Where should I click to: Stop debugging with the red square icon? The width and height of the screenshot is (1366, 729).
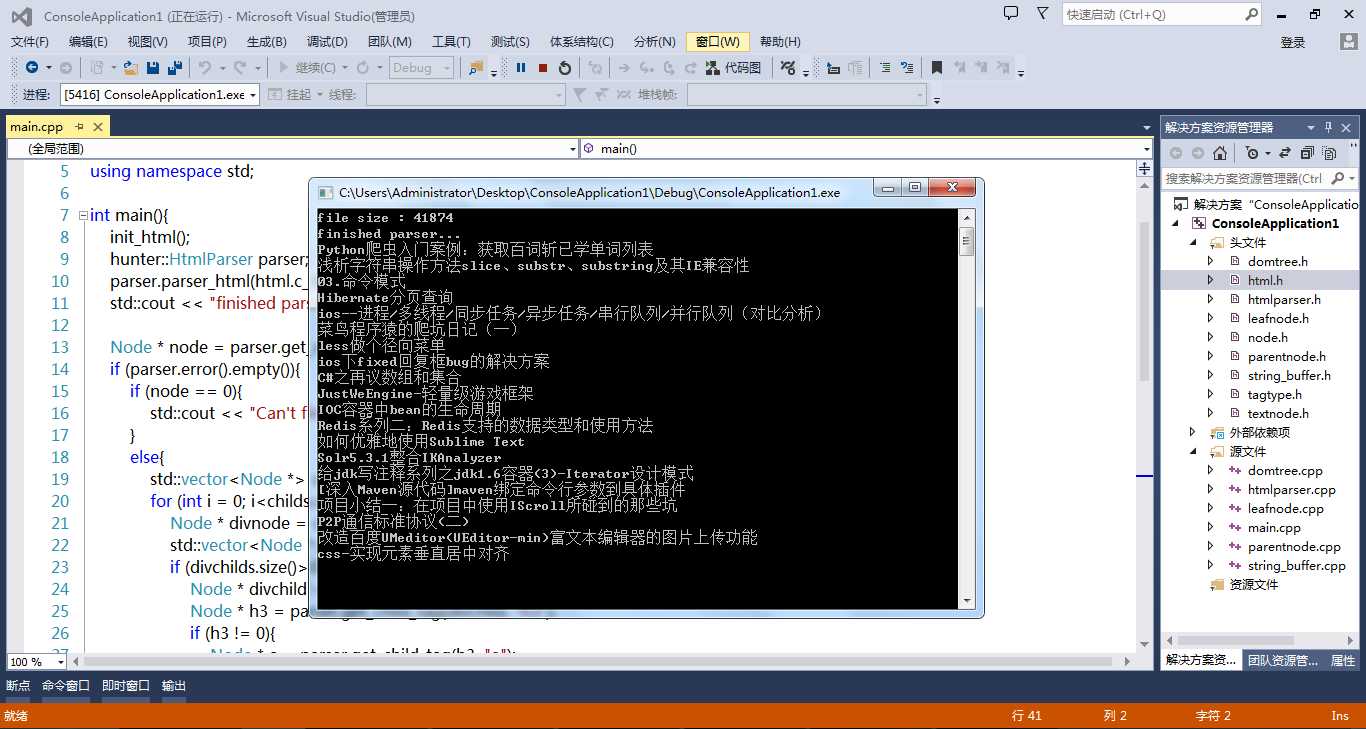pyautogui.click(x=543, y=67)
